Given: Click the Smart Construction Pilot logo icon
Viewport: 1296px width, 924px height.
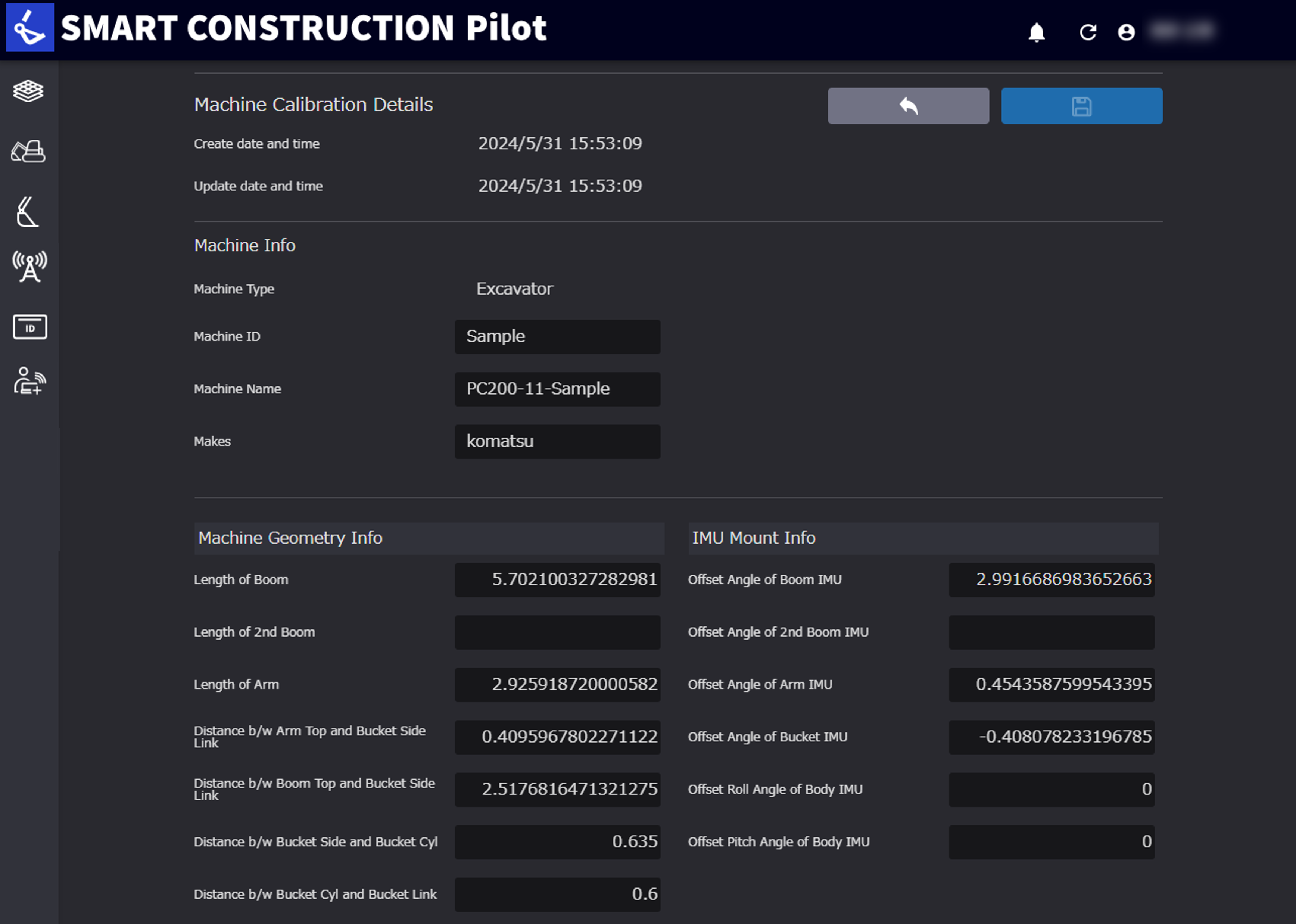Looking at the screenshot, I should 30,27.
